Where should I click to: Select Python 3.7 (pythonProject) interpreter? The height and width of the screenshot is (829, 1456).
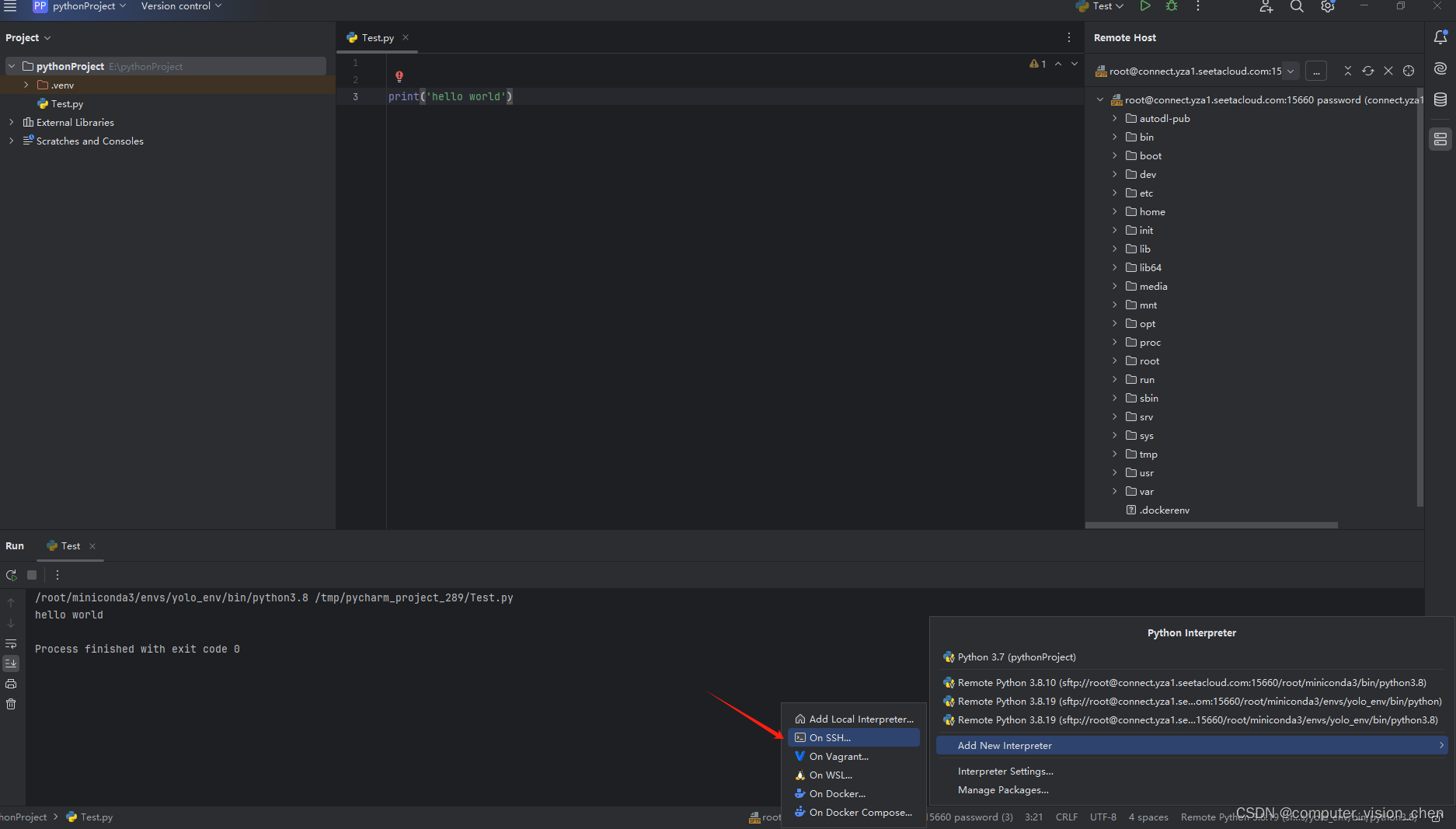point(1192,657)
